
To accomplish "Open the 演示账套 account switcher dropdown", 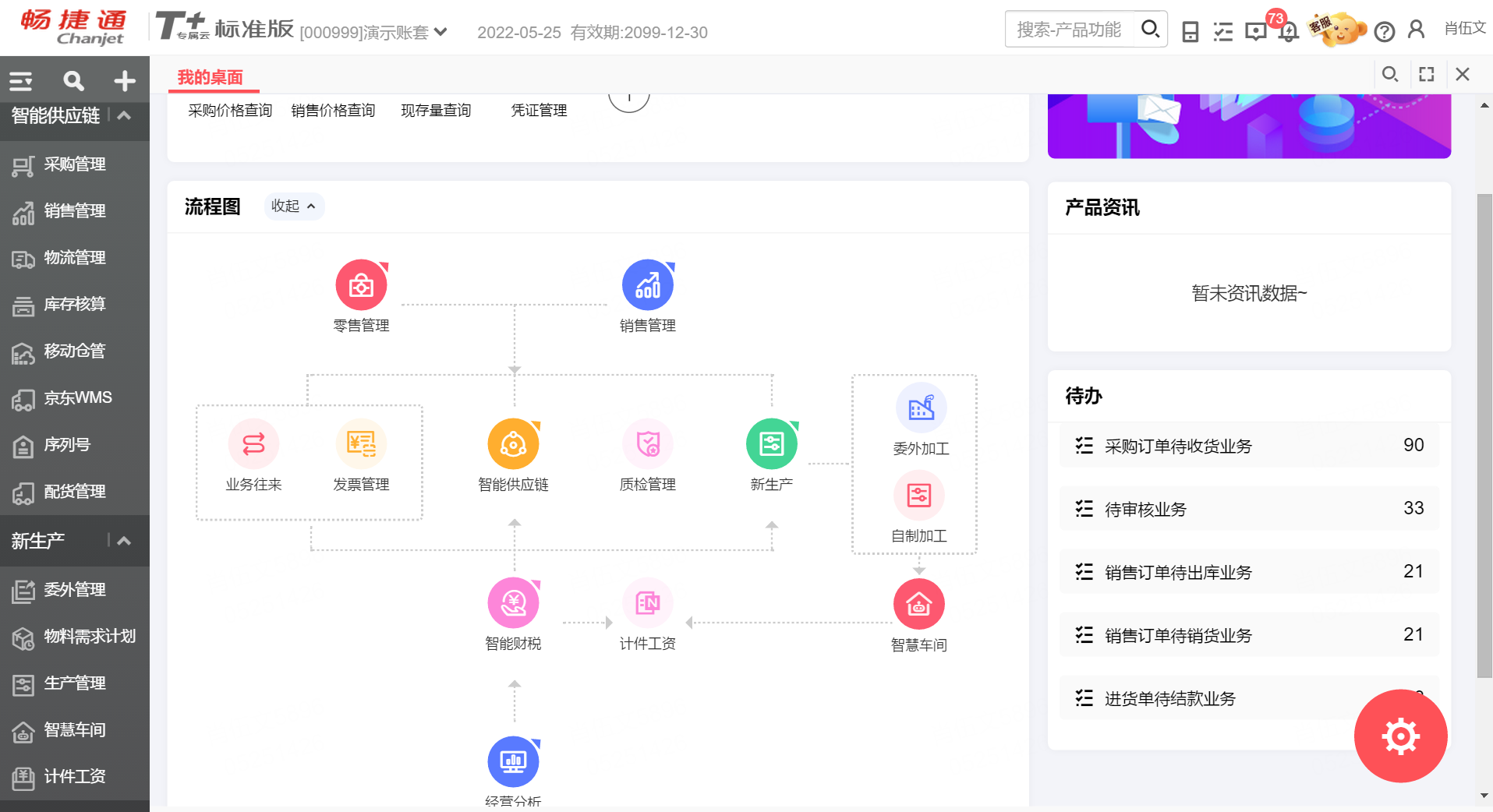I will pyautogui.click(x=374, y=32).
